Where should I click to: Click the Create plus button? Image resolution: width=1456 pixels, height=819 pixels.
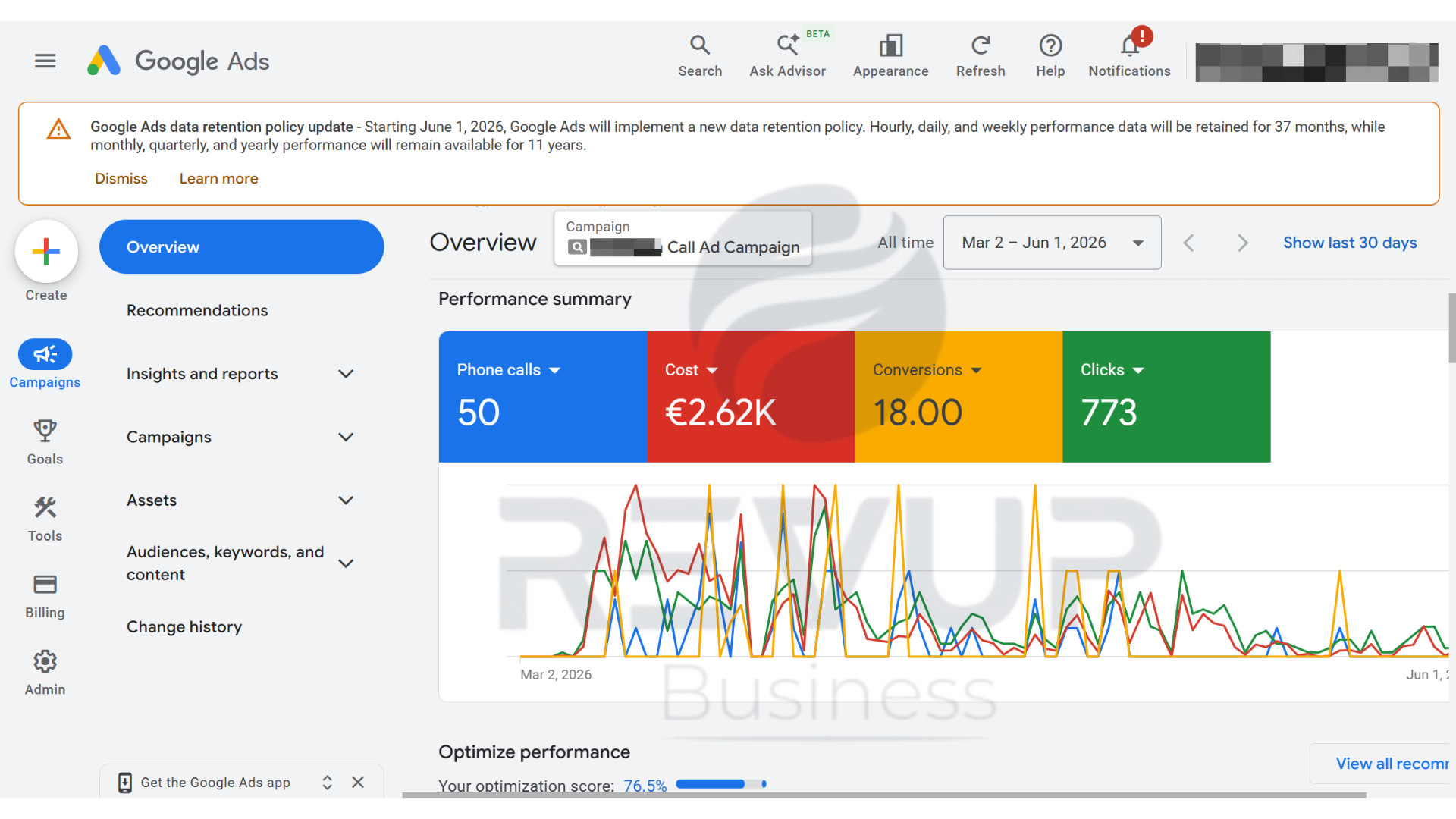tap(46, 252)
